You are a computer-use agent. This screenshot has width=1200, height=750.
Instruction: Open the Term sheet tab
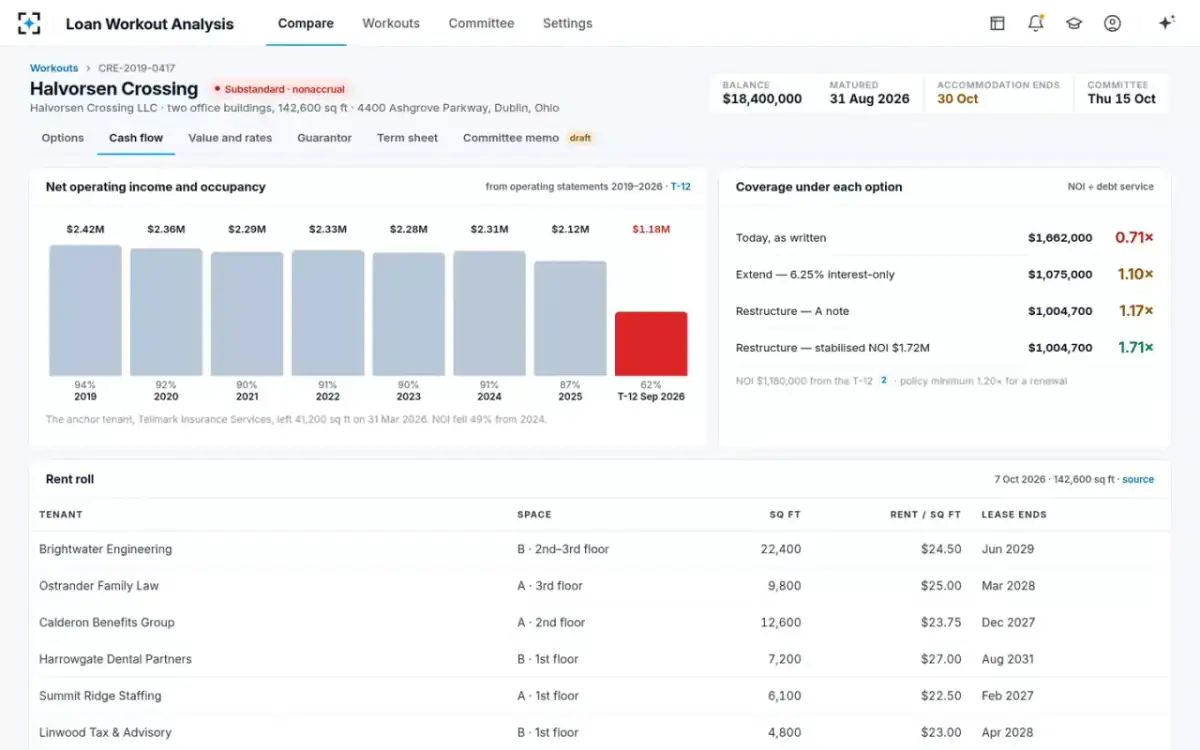click(407, 138)
